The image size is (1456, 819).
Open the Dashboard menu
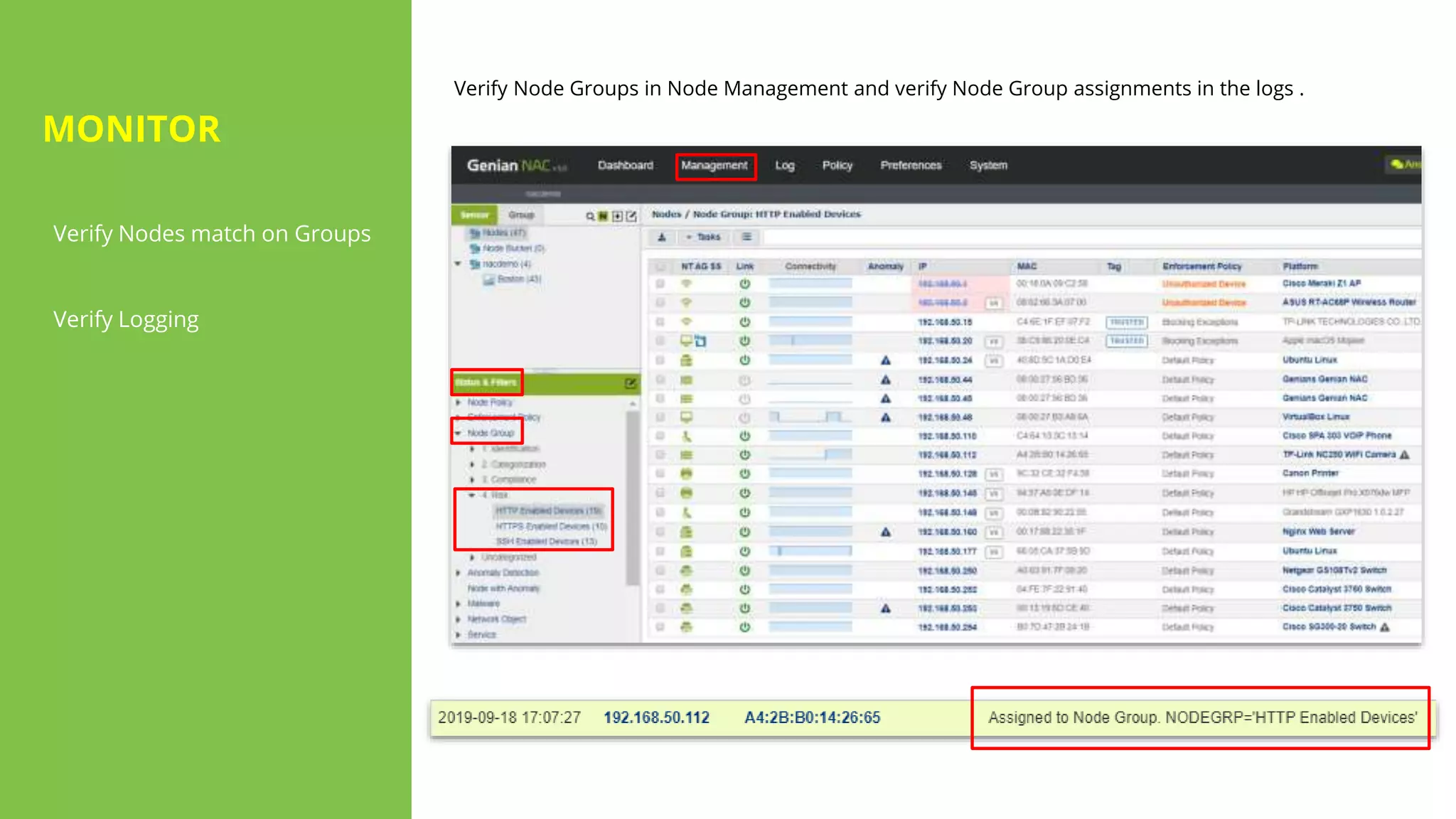pos(625,166)
